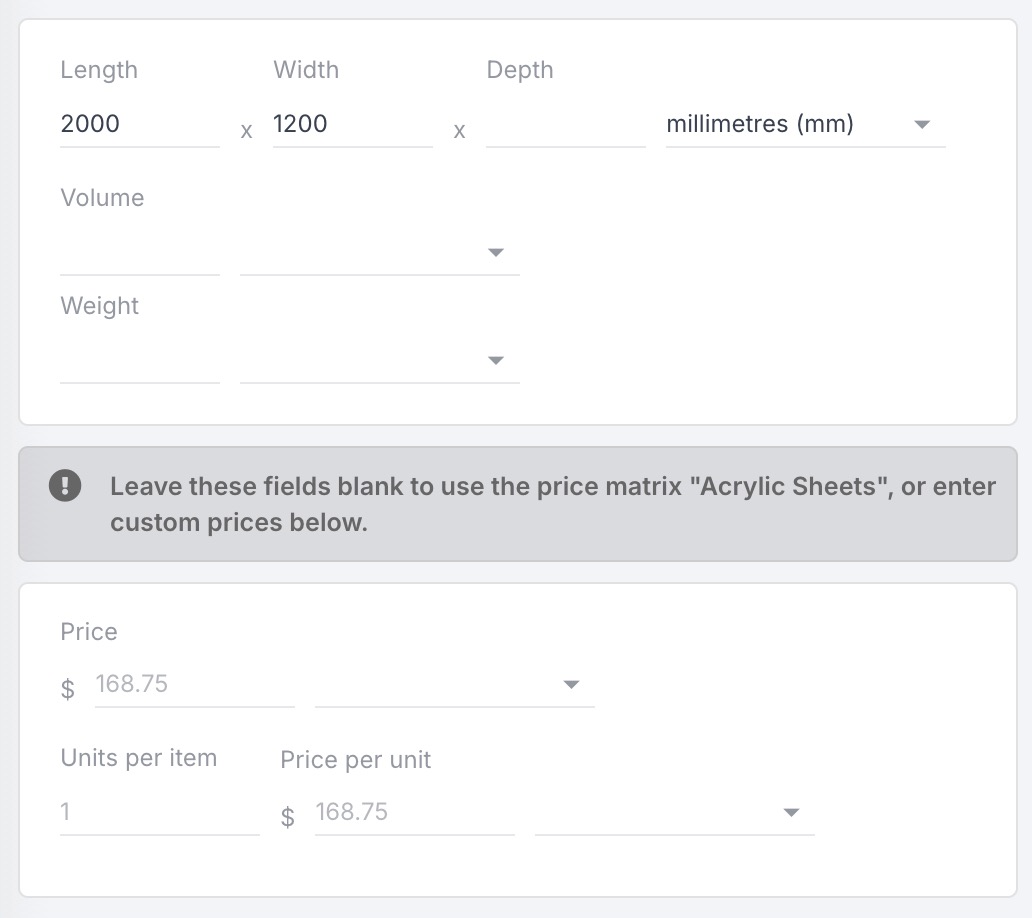Focus the Length field containing 2000

[x=139, y=125]
